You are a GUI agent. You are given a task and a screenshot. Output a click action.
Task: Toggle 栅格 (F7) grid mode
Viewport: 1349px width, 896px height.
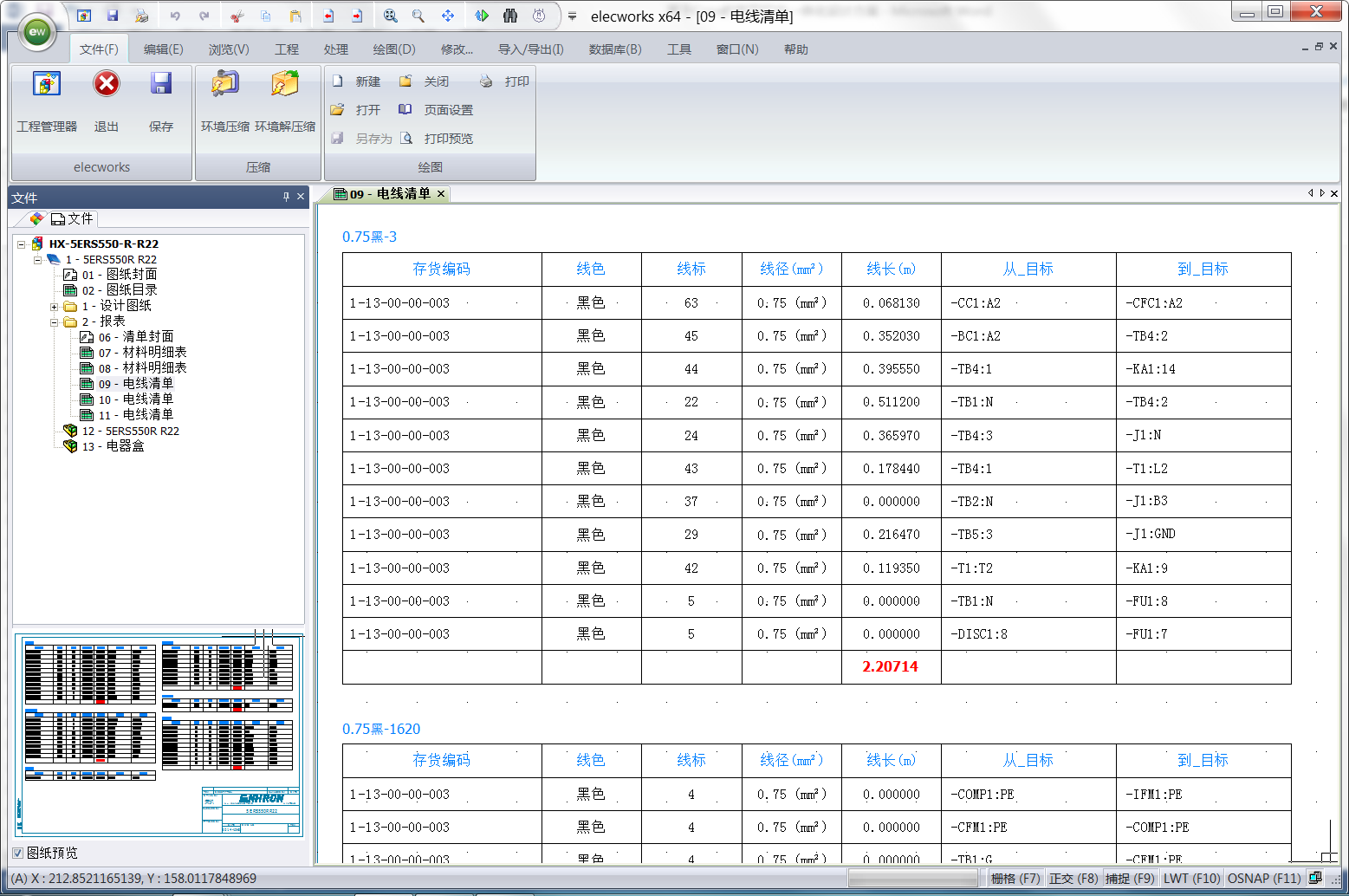(1015, 878)
